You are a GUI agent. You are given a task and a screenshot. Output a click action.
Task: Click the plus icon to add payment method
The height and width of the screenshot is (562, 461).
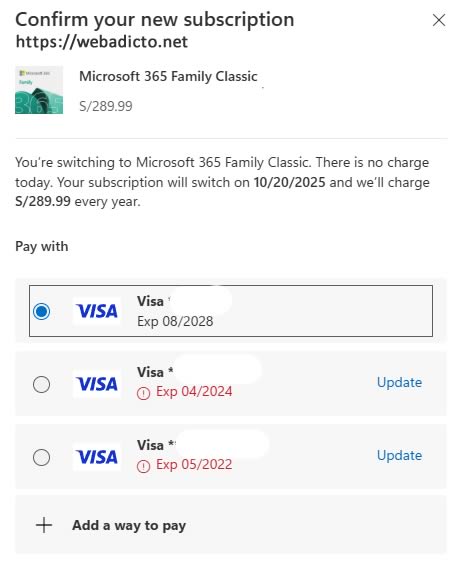click(44, 525)
